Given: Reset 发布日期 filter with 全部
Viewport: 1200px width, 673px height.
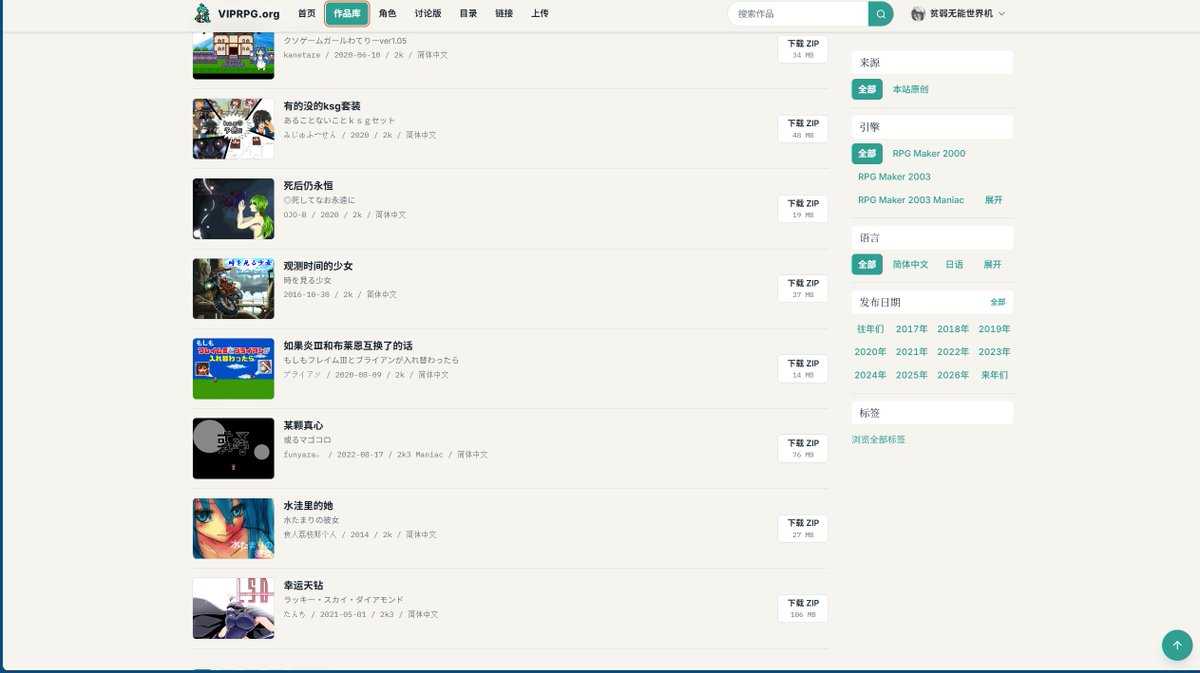Looking at the screenshot, I should click(998, 302).
